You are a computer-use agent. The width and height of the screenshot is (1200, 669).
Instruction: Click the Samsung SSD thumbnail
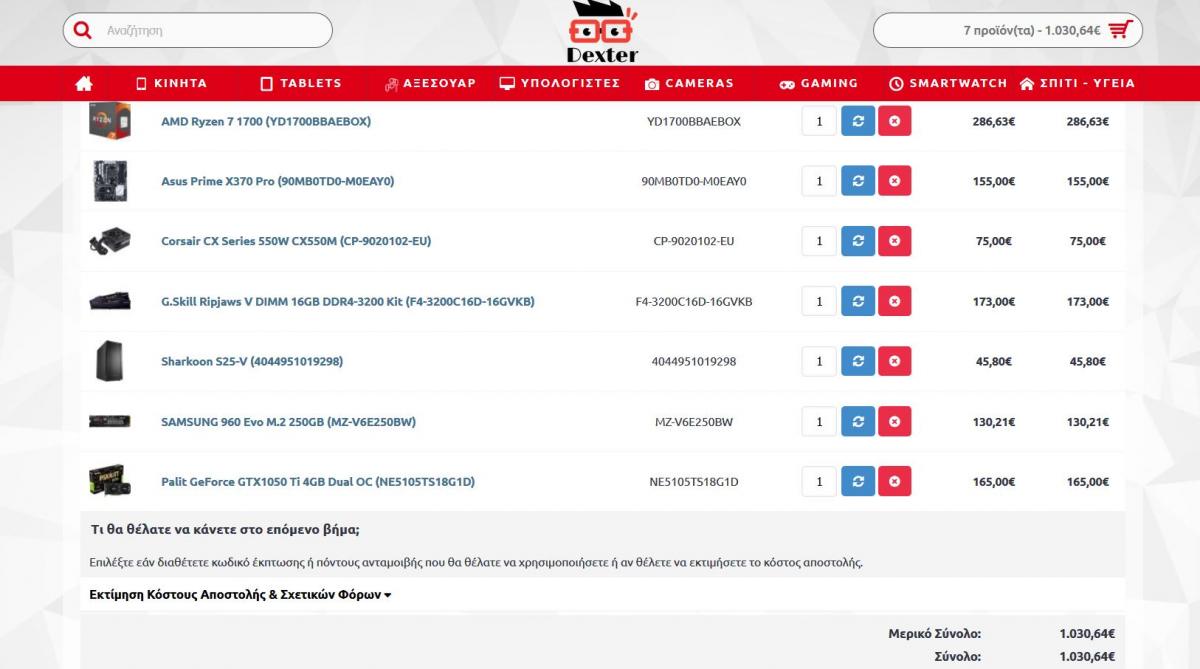point(109,421)
